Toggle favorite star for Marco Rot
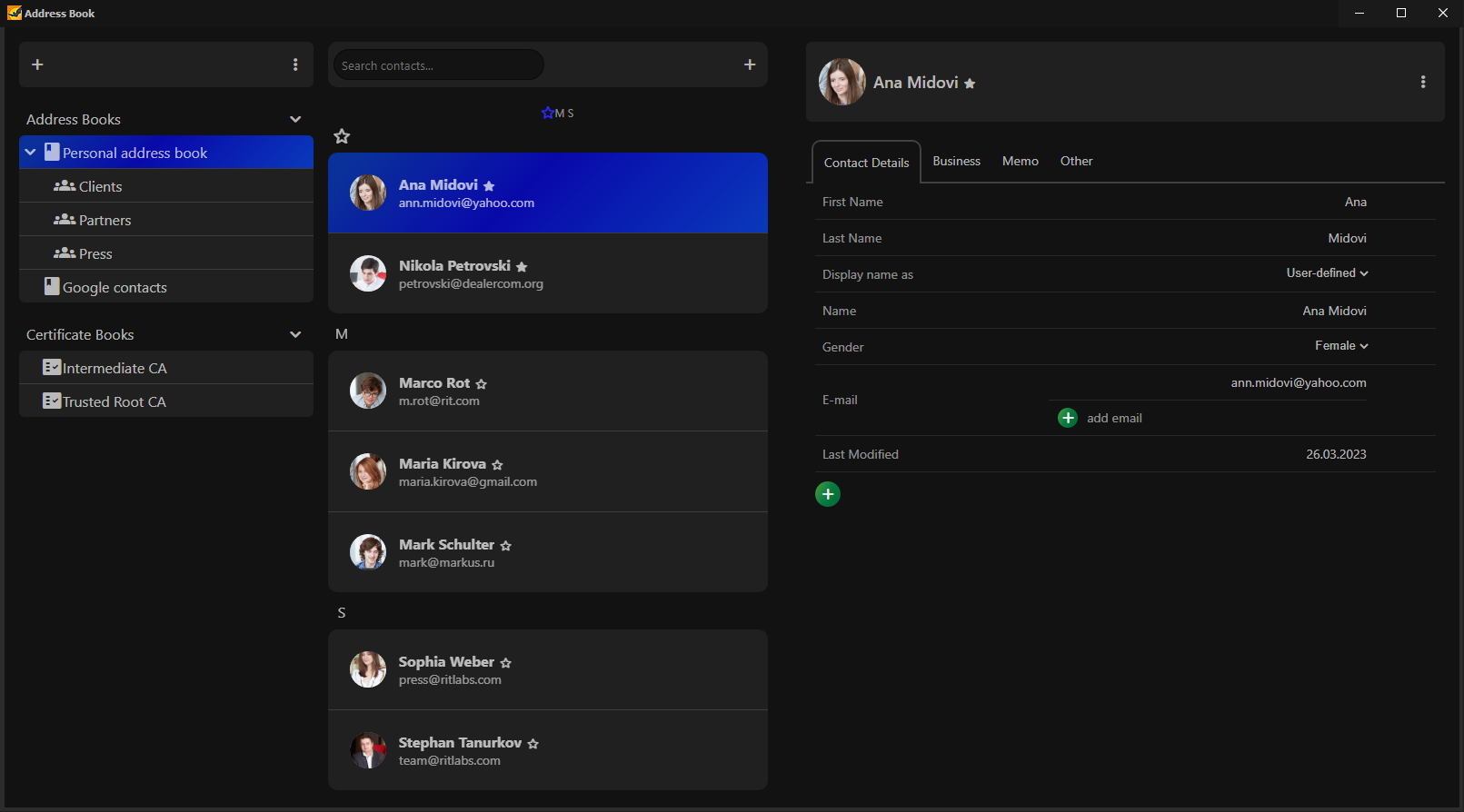This screenshot has width=1464, height=812. point(482,384)
